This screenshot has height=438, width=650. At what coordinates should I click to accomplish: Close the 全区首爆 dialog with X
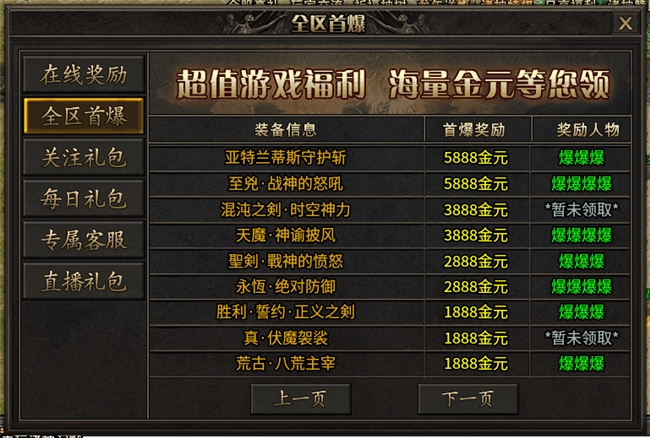pos(625,23)
